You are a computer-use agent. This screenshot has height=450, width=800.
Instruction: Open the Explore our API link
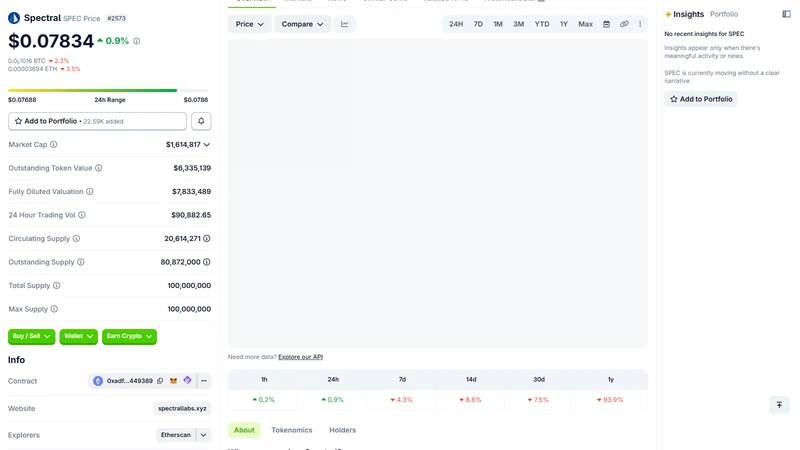click(x=301, y=357)
